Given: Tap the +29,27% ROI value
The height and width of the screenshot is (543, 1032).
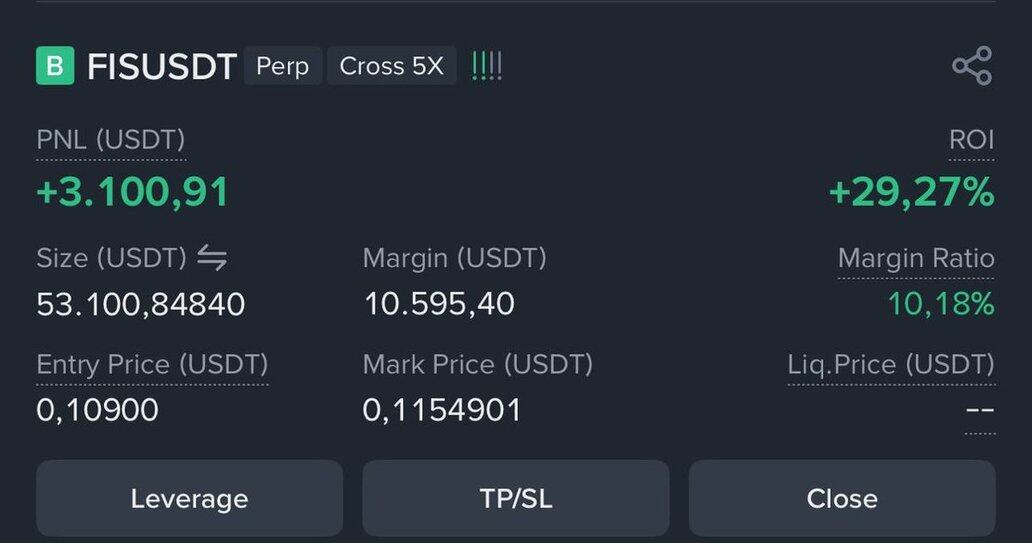Looking at the screenshot, I should click(x=912, y=192).
